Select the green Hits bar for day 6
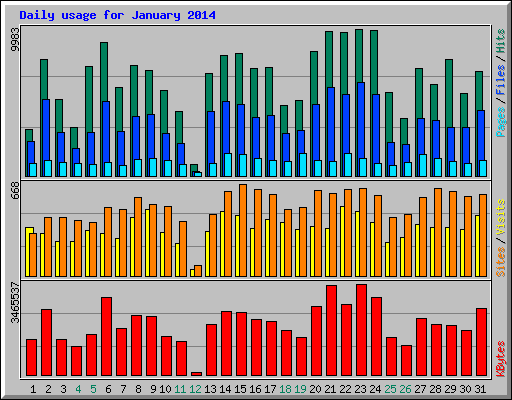 [x=104, y=72]
